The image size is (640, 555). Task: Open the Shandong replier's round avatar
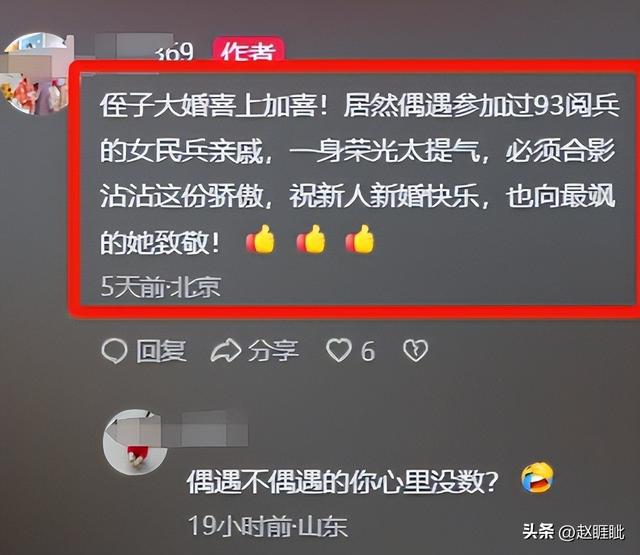[135, 442]
